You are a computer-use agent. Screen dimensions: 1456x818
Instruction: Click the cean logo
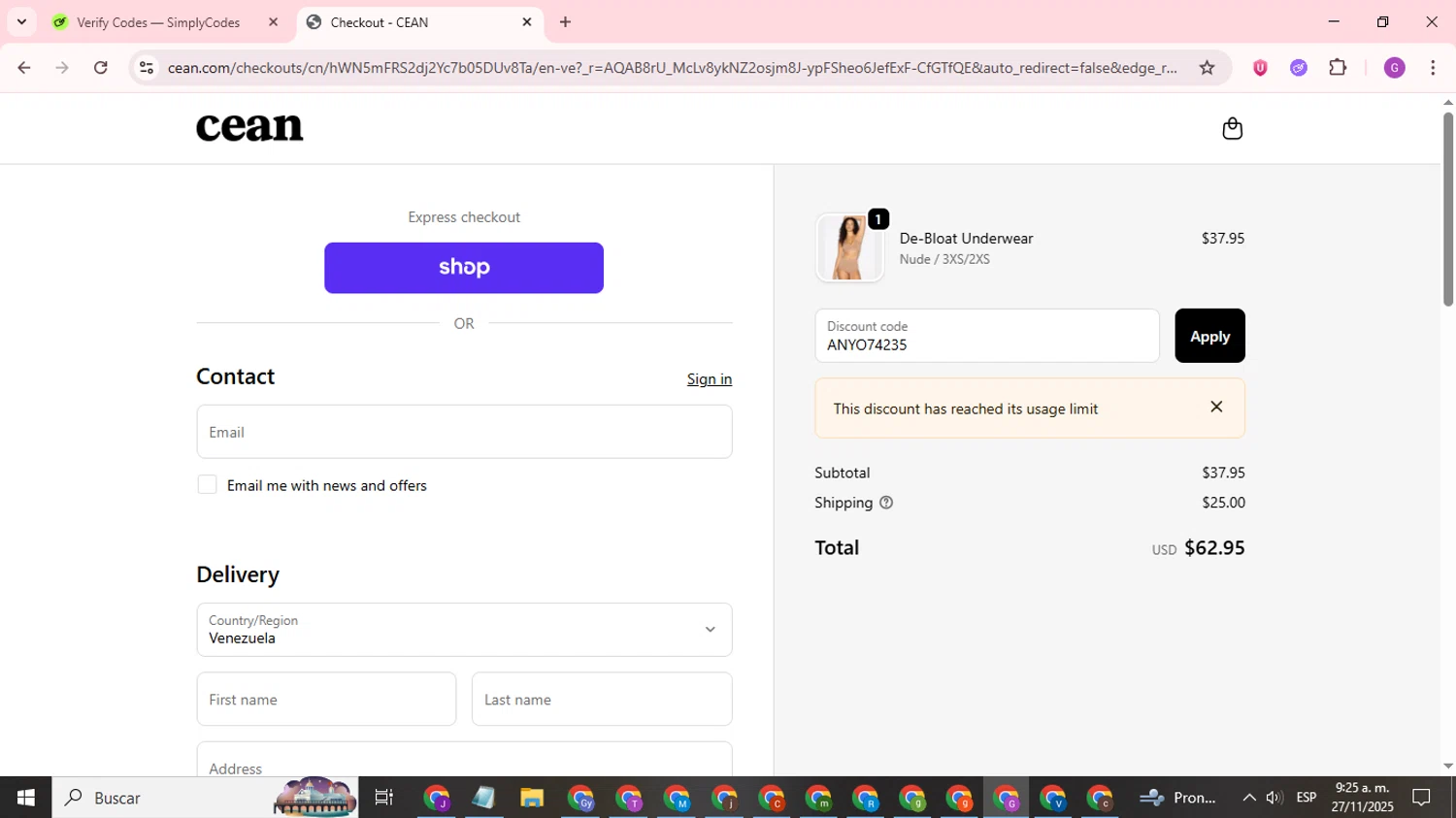(249, 127)
